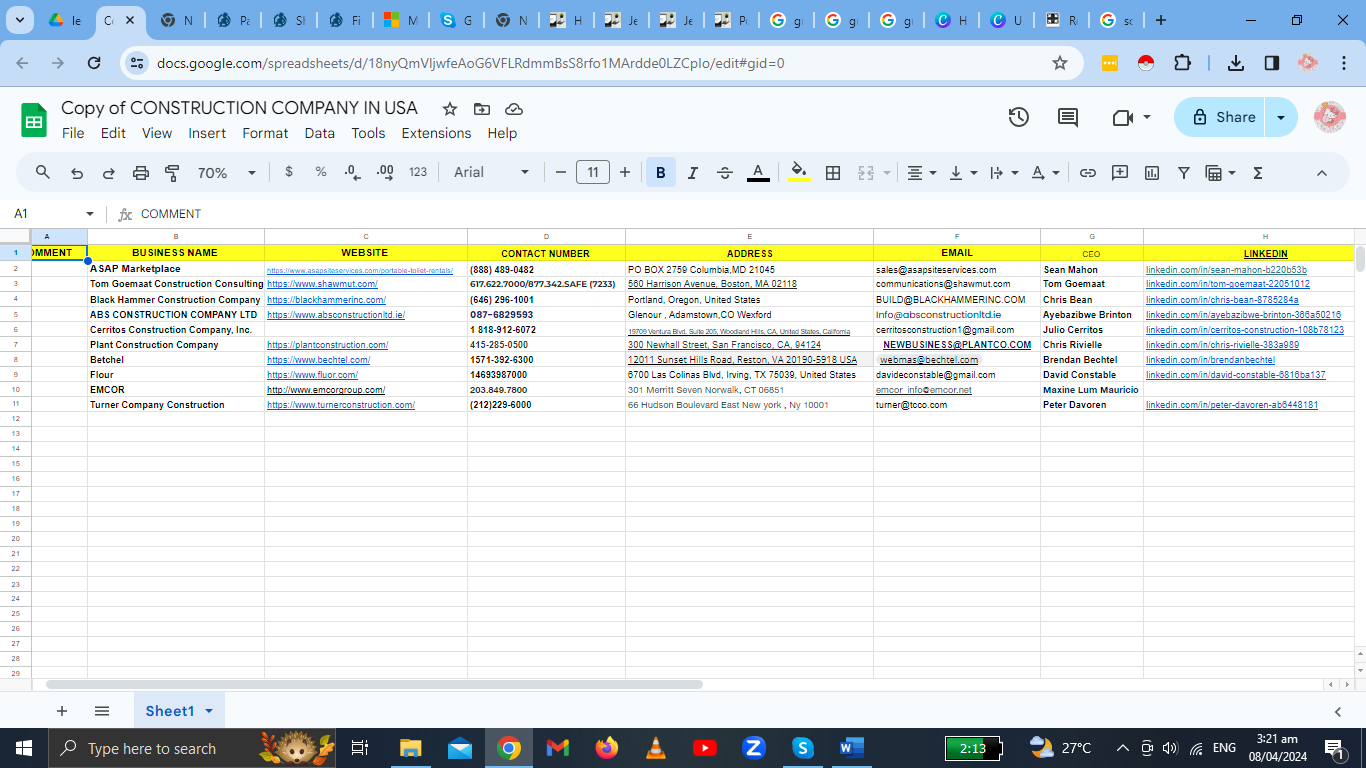Open the File menu

click(73, 133)
